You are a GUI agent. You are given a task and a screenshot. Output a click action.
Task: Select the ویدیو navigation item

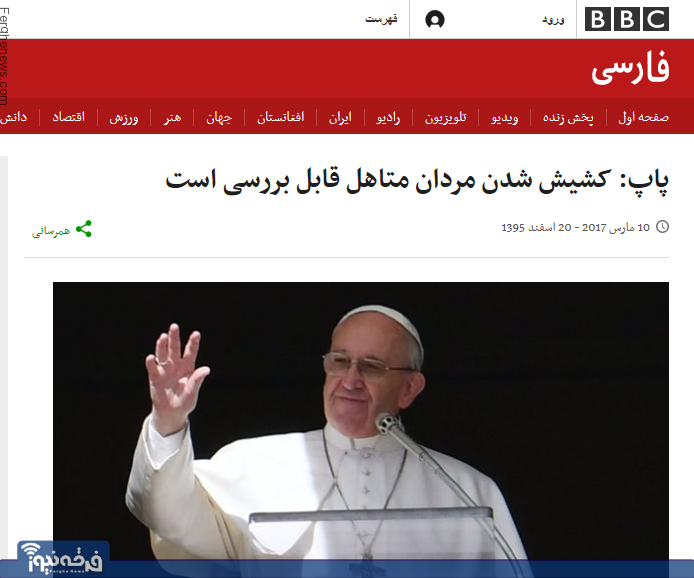click(x=504, y=118)
